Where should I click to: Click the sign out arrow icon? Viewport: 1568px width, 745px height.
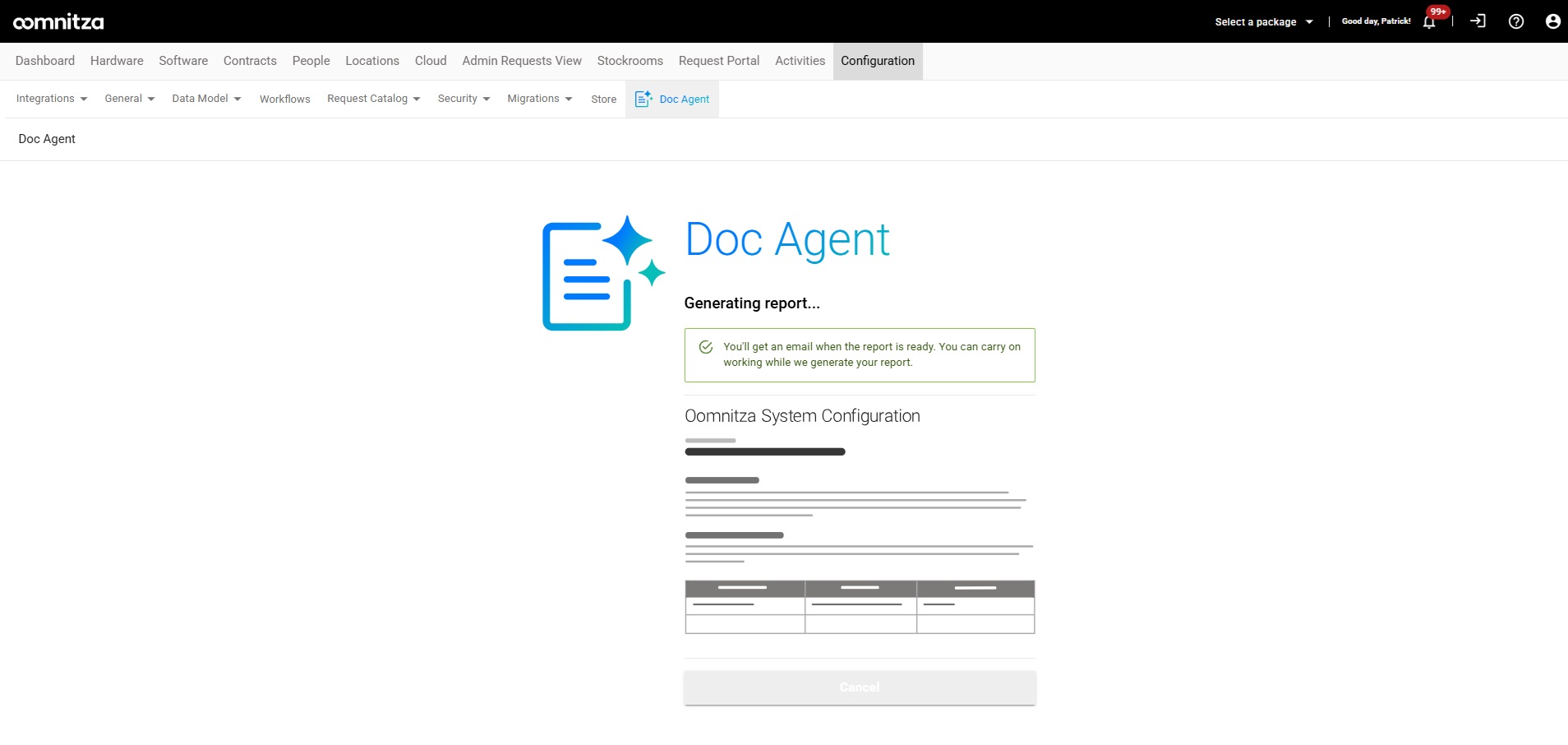(1478, 21)
